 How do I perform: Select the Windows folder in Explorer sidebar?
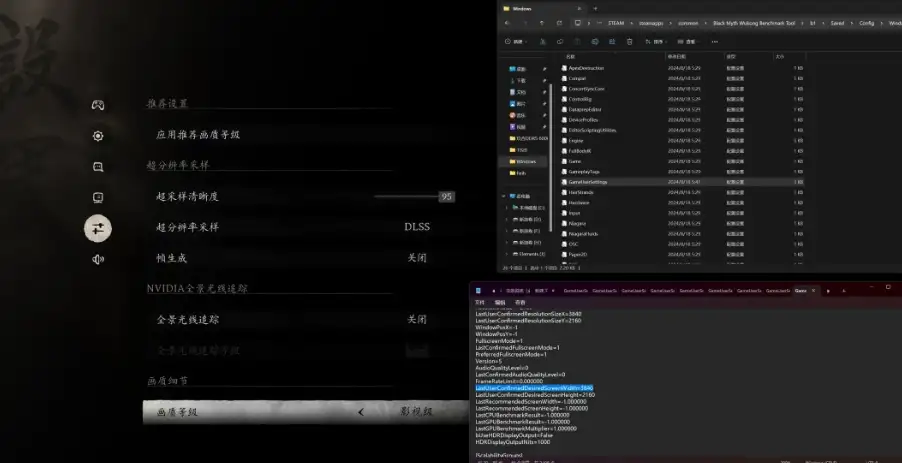click(525, 162)
